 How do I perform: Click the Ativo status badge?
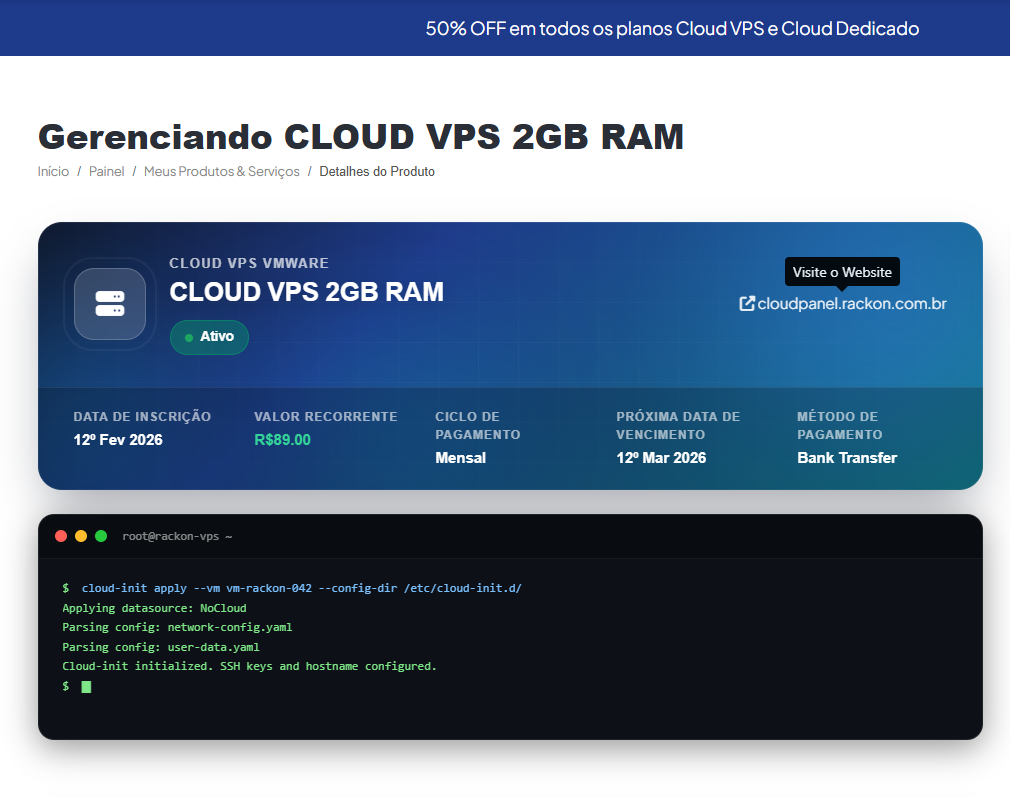209,337
